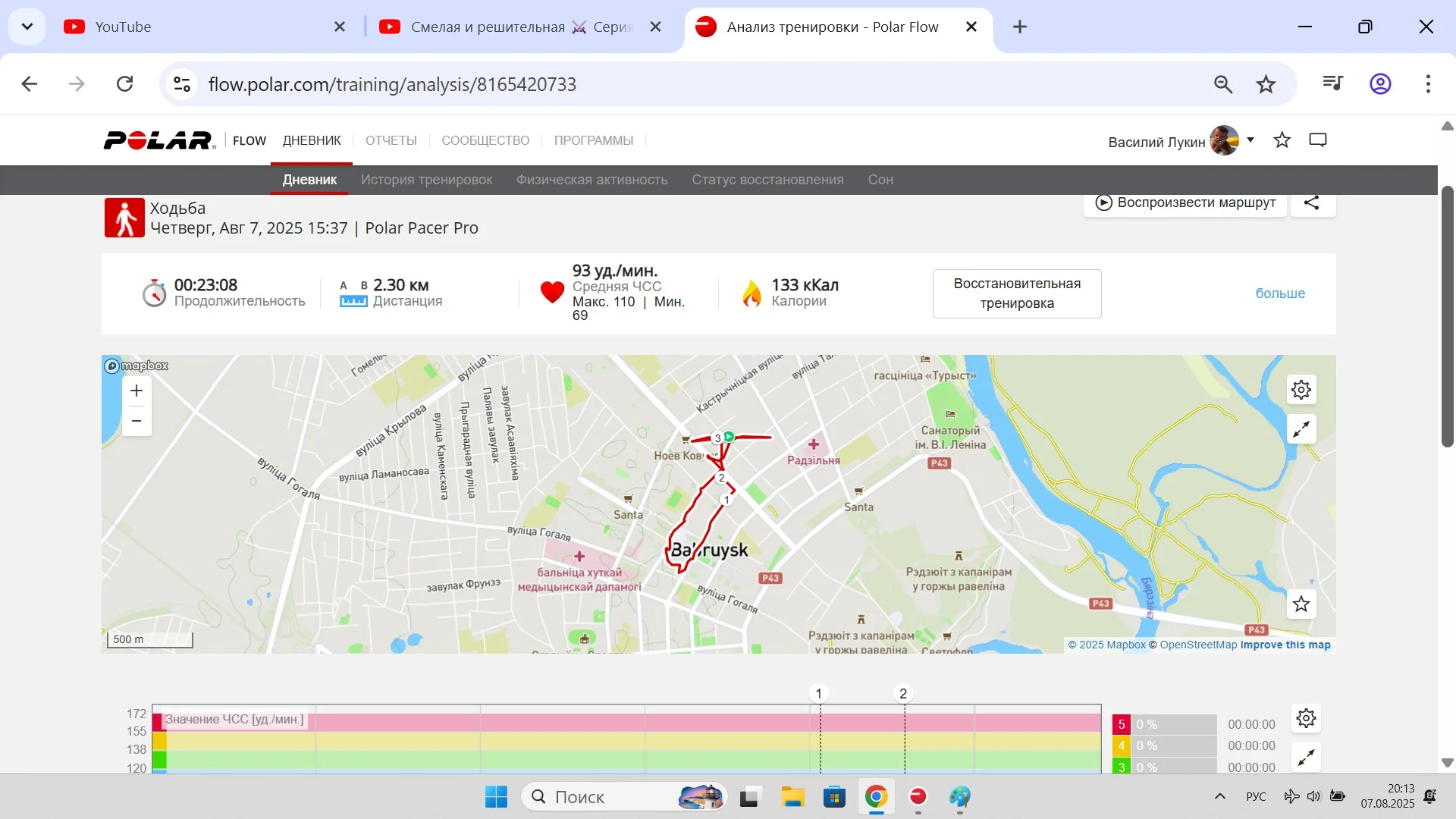Expand heart rate graph fullscreen
The width and height of the screenshot is (1456, 819).
point(1306,758)
